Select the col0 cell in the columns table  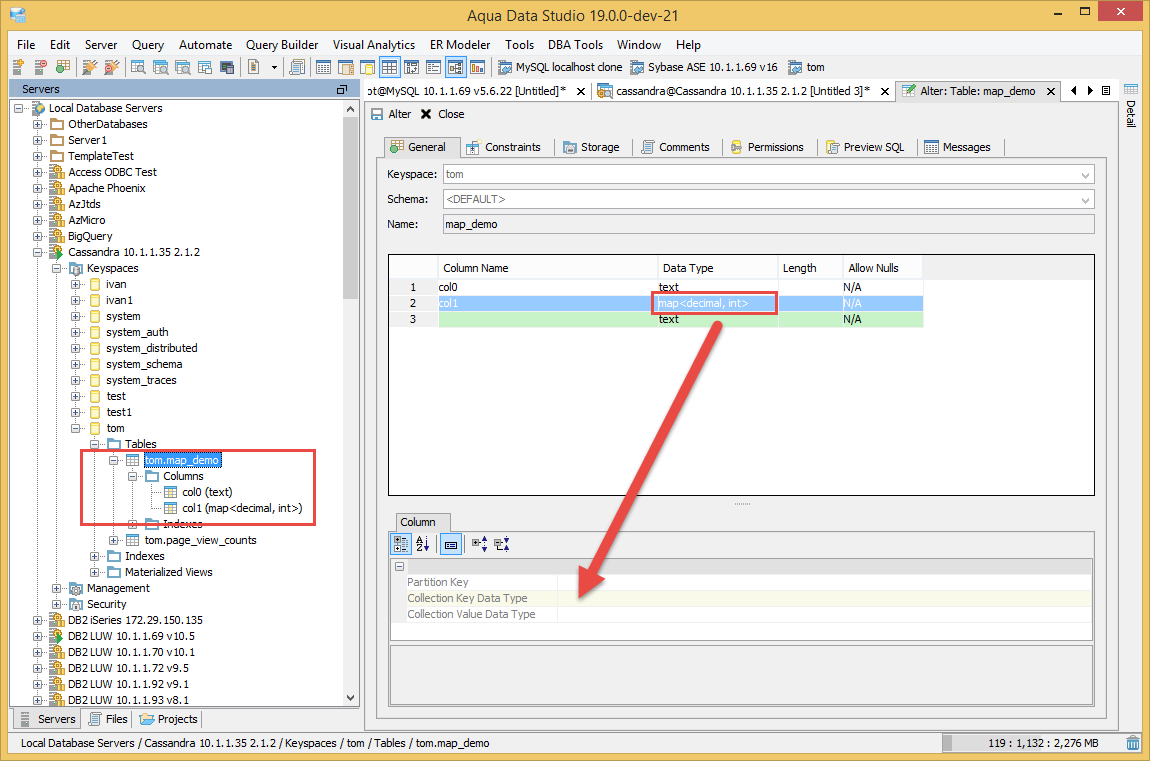coord(548,287)
